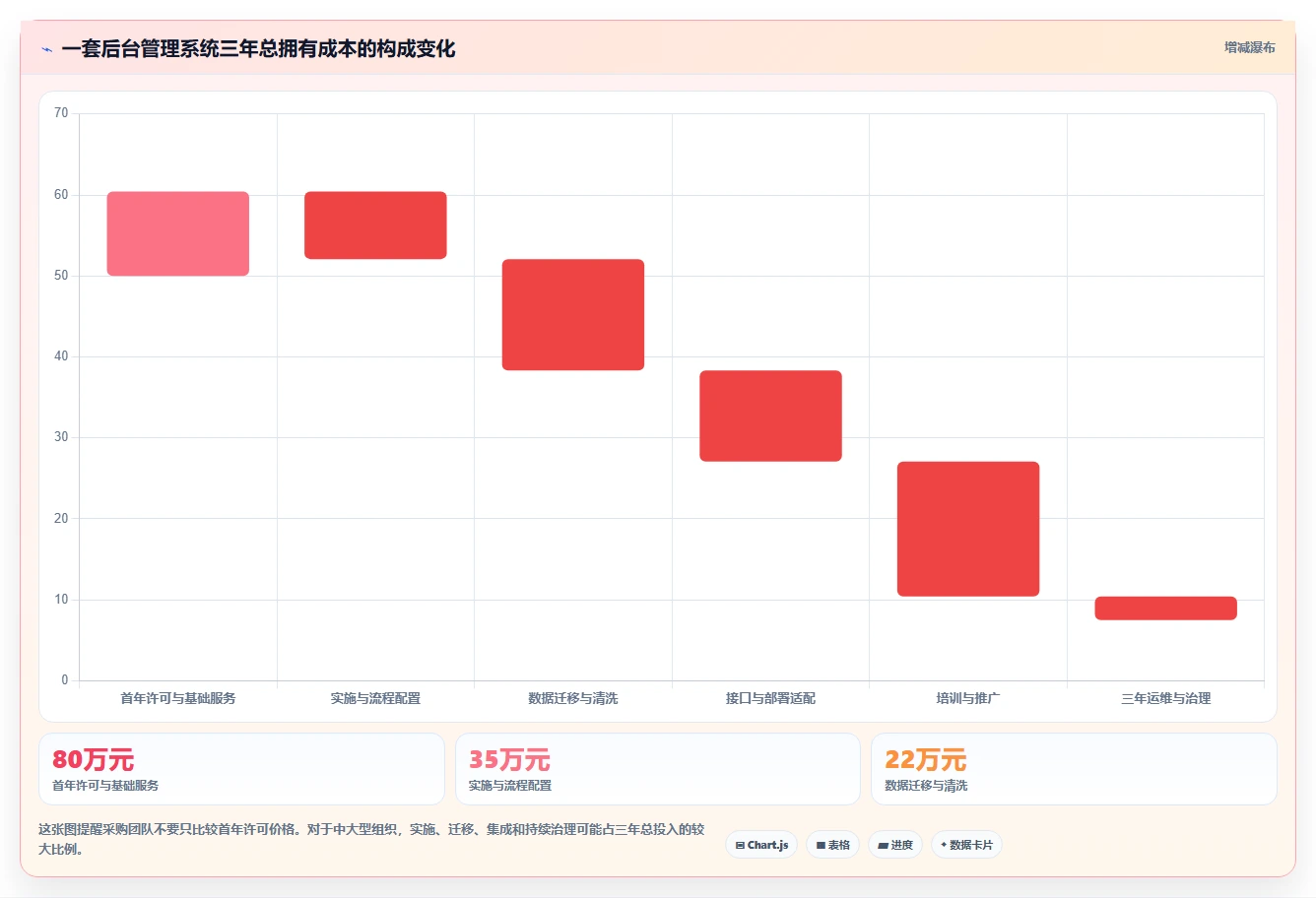Click the red 培训与推广 bar
This screenshot has height=898, width=1316.
click(968, 529)
